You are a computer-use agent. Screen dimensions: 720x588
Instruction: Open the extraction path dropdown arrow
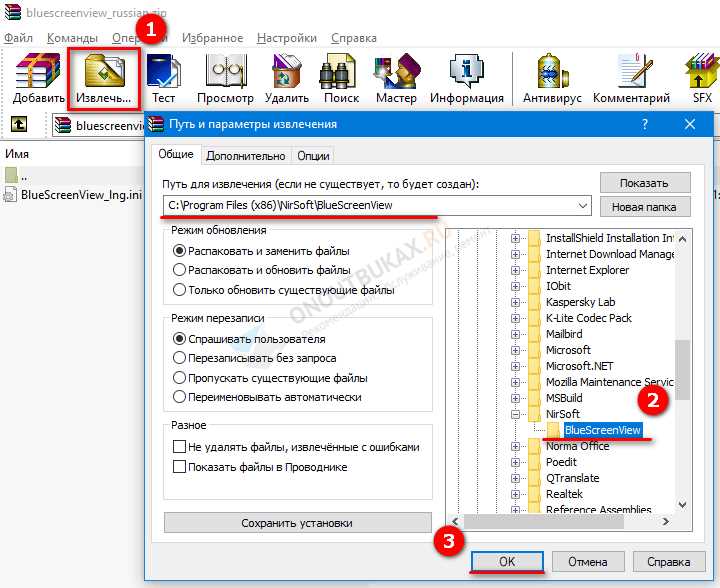(583, 206)
